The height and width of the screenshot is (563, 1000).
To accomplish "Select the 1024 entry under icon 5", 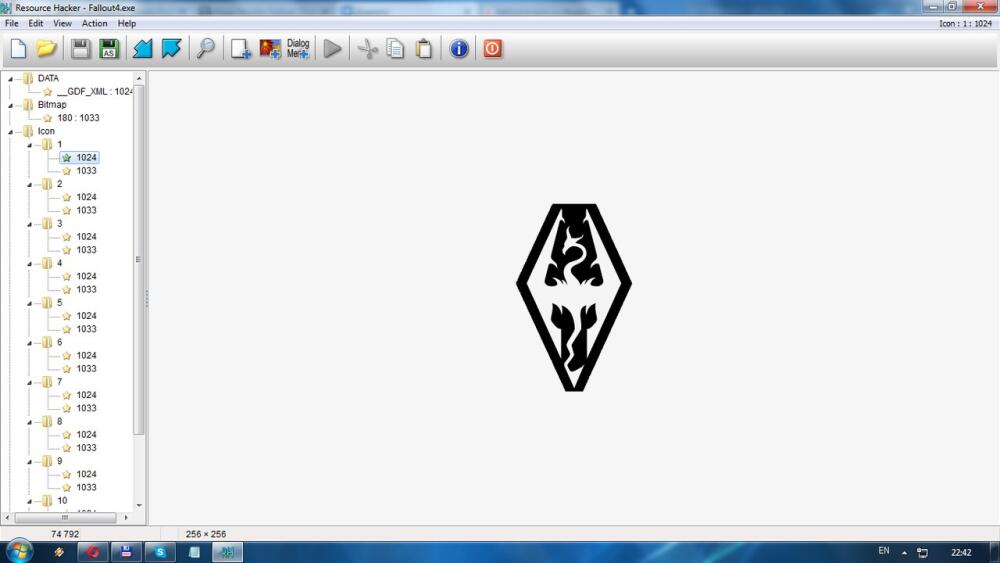I will click(86, 316).
